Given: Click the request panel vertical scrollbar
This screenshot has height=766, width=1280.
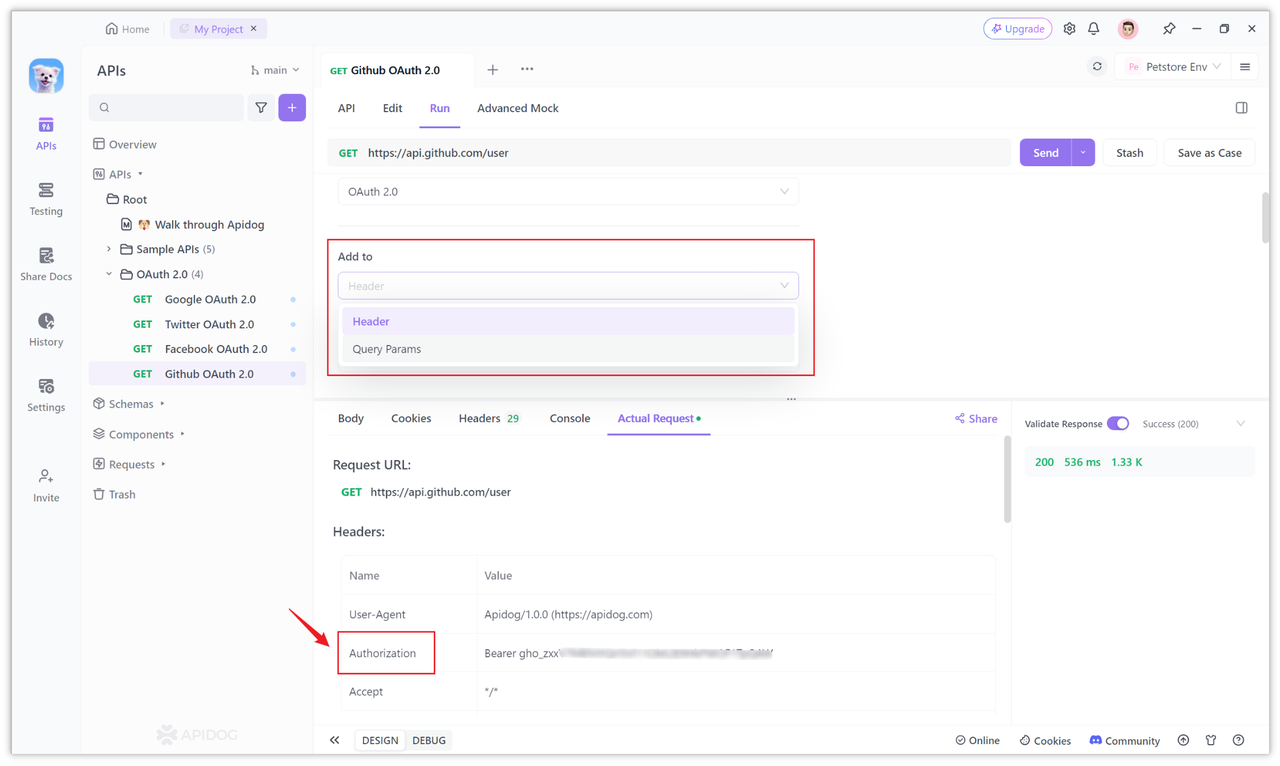Looking at the screenshot, I should pos(1266,217).
